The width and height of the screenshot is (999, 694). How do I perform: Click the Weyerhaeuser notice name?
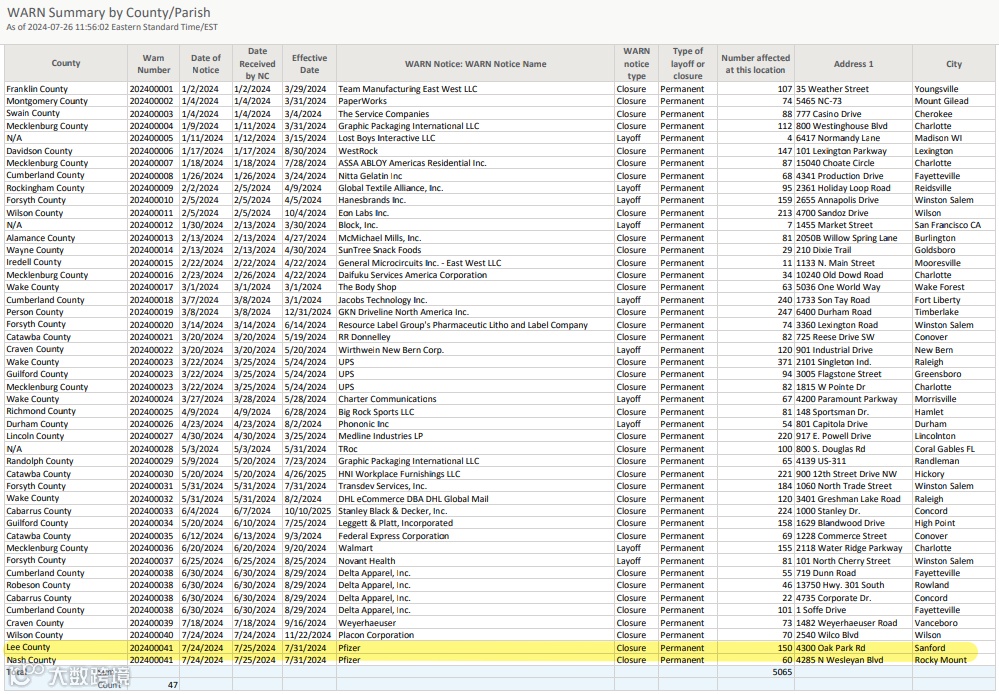click(x=366, y=623)
